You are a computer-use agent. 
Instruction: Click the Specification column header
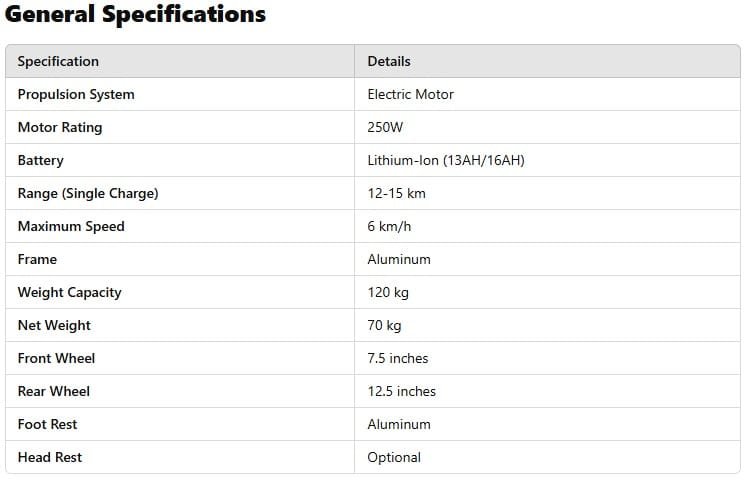(58, 61)
